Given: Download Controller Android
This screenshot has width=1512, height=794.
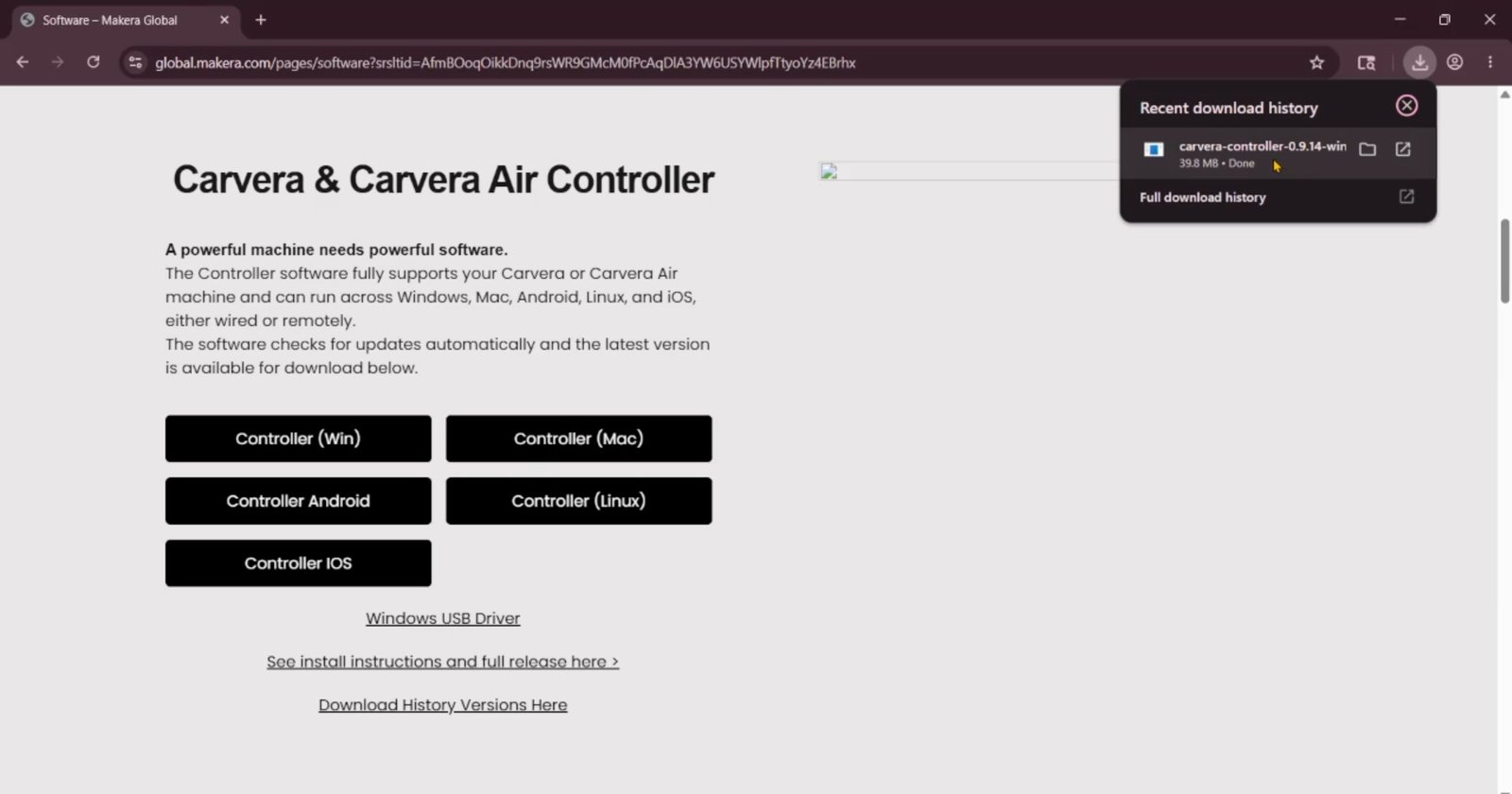Looking at the screenshot, I should click(298, 501).
